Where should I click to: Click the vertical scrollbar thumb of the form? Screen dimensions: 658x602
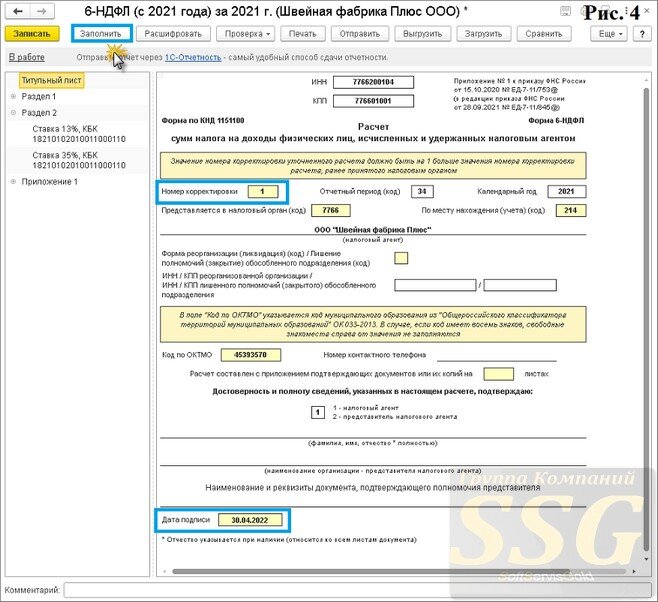[x=646, y=319]
